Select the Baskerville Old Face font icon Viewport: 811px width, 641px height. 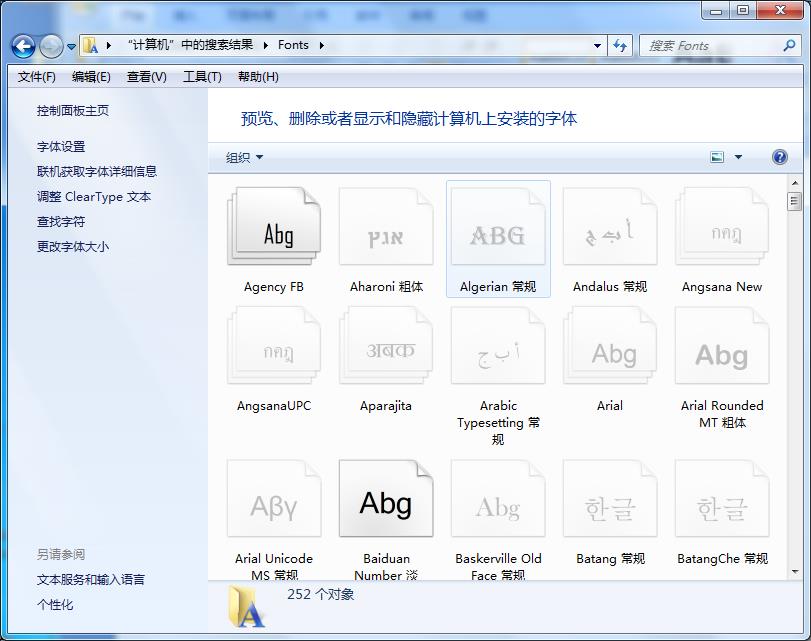[498, 499]
